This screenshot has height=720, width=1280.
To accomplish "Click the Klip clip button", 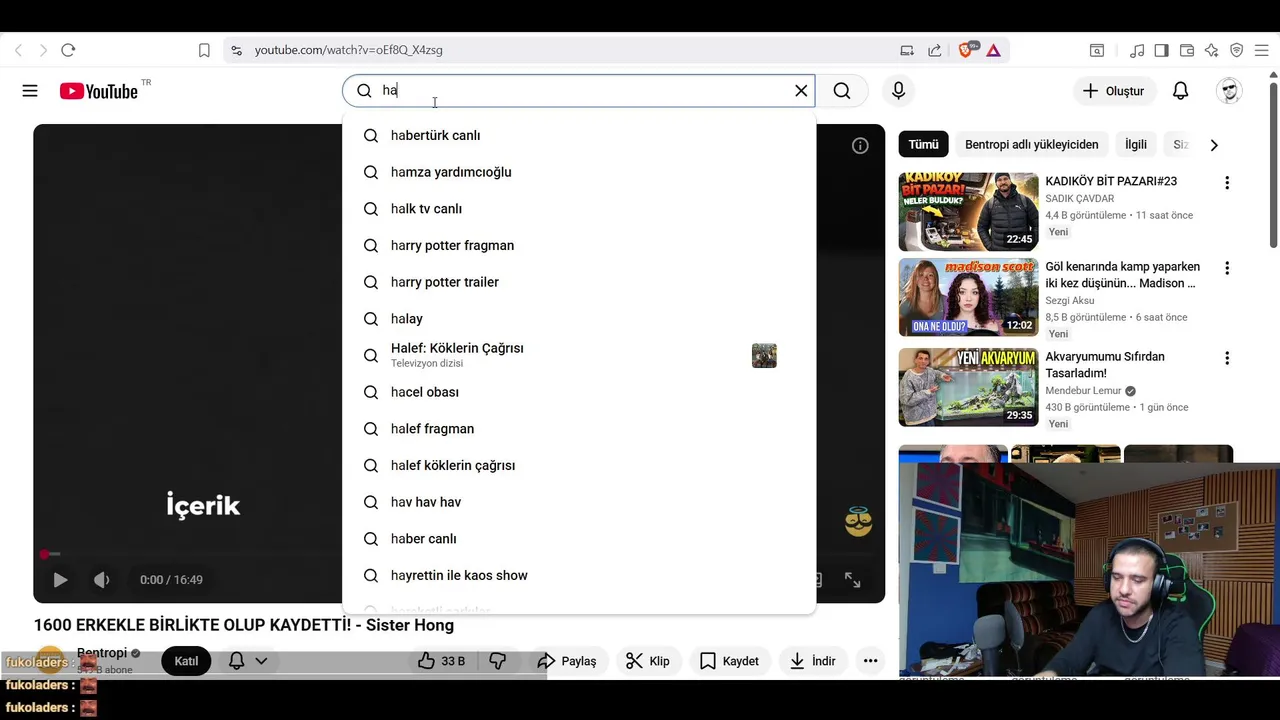I will click(648, 661).
